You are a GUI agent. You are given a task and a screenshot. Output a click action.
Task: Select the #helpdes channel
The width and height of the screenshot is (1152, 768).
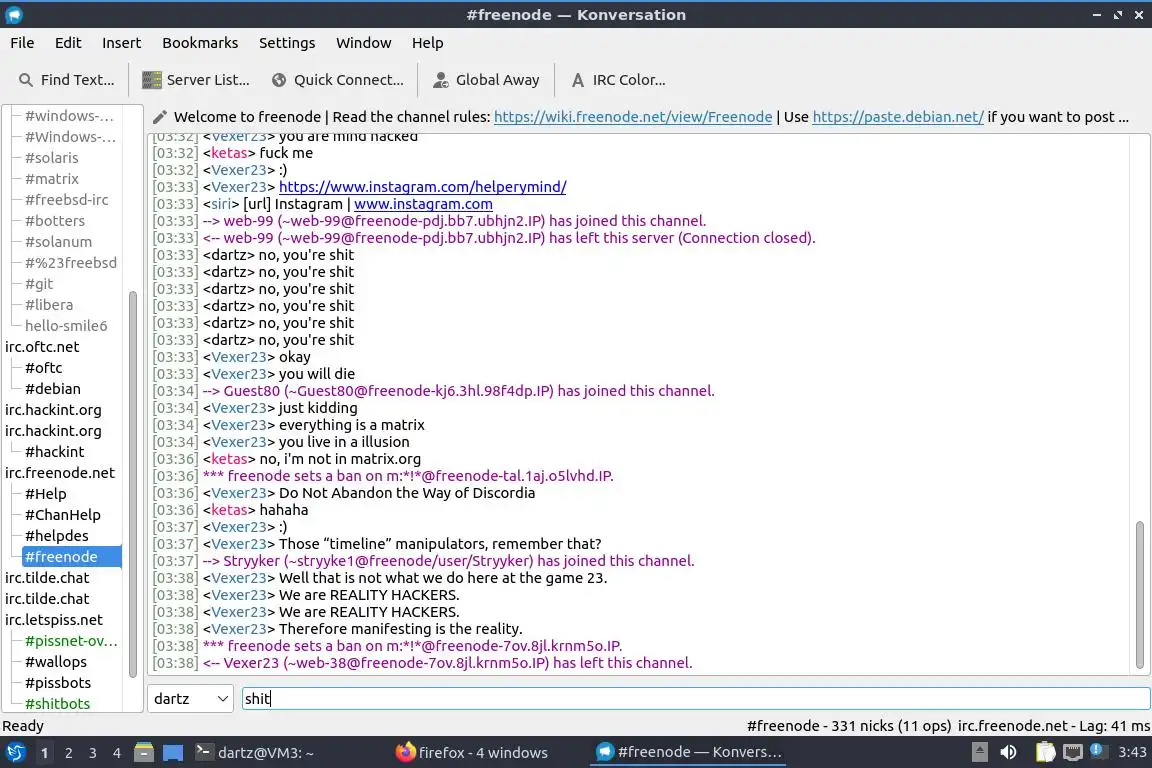[57, 536]
